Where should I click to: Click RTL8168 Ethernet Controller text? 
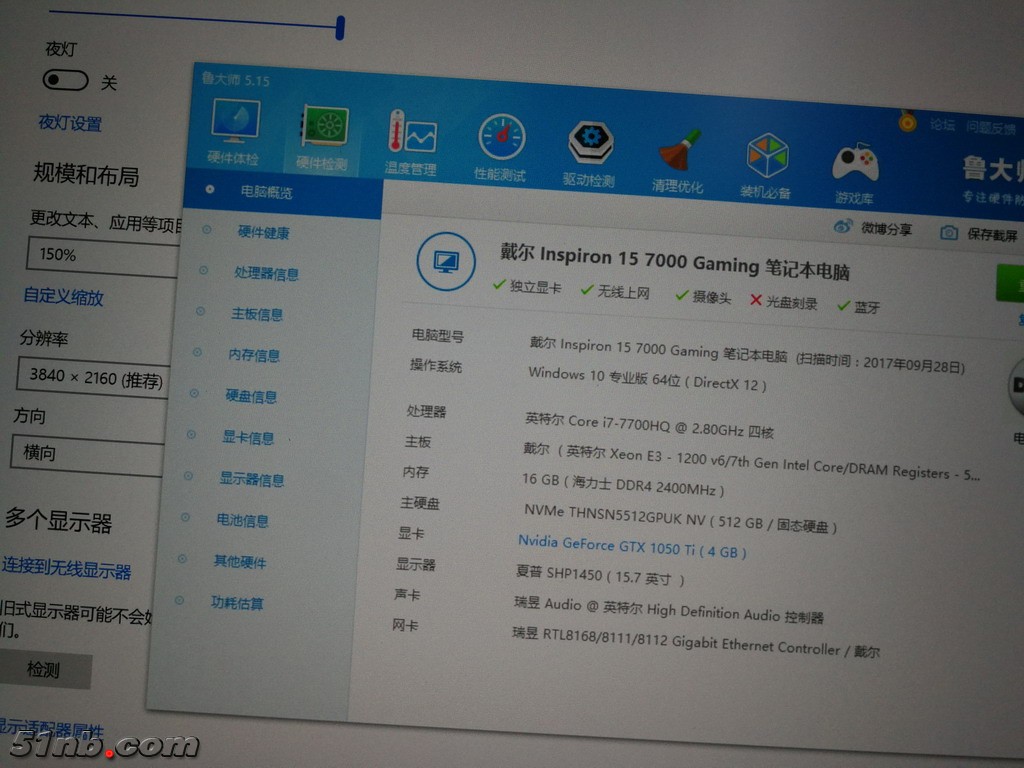696,642
